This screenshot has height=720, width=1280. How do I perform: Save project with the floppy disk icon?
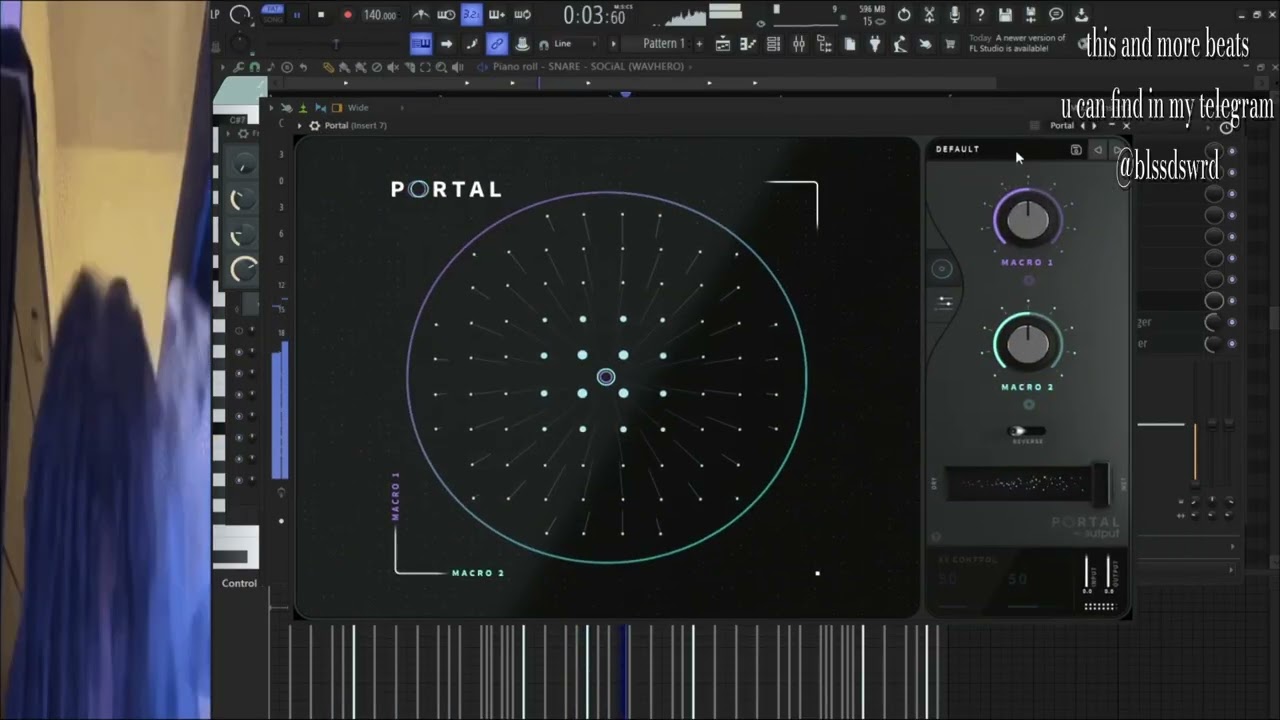tap(1005, 15)
